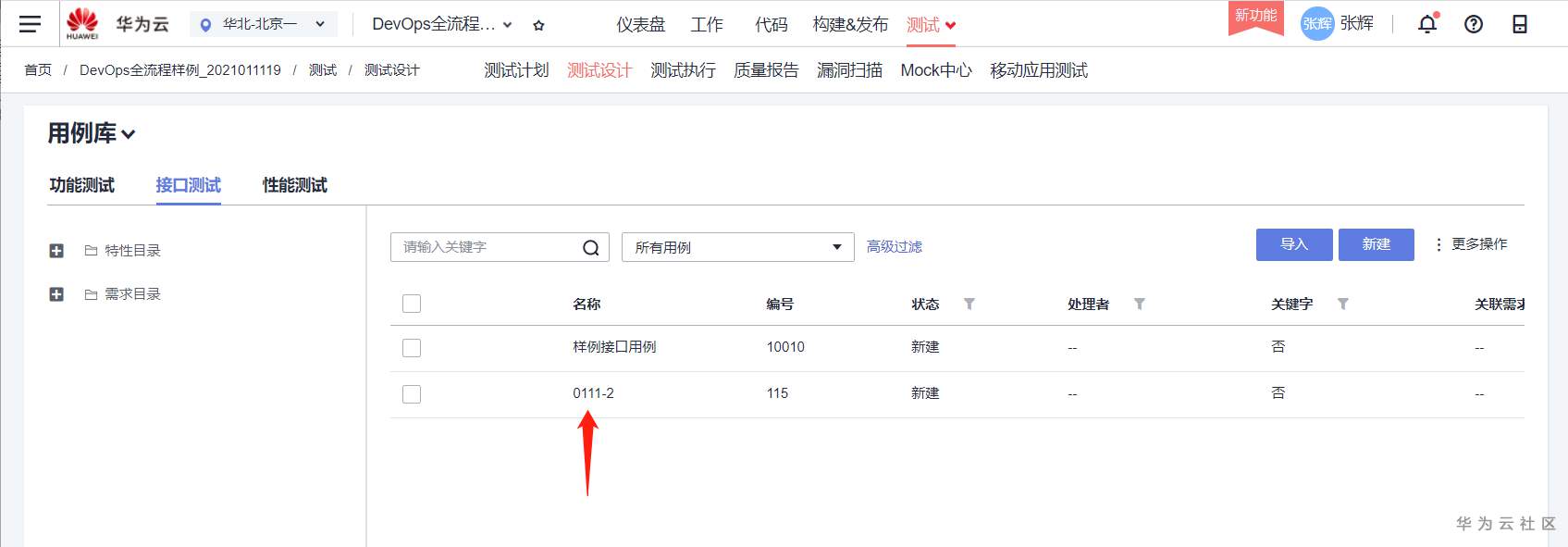Screen dimensions: 1568x547
Task: Open 代码 in top navigation
Action: pos(772,25)
